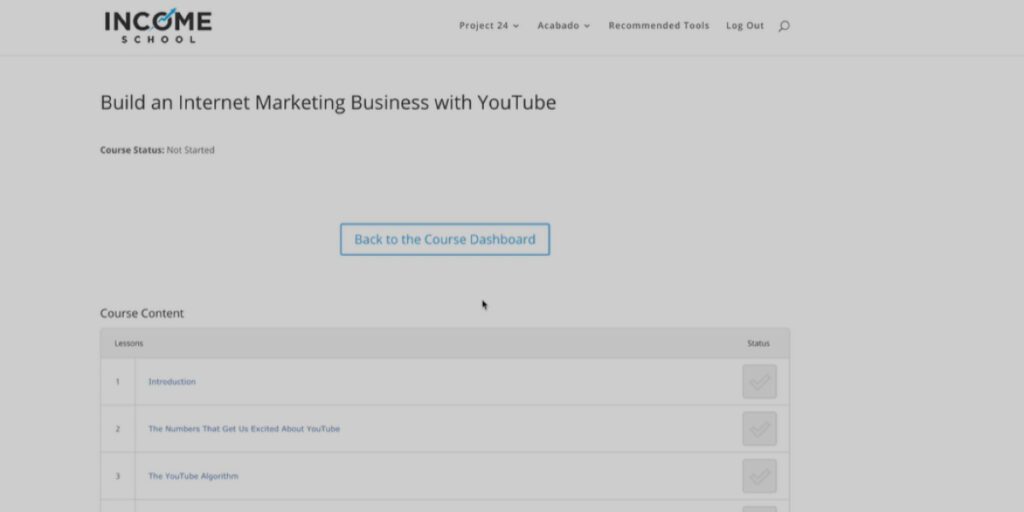Image resolution: width=1024 pixels, height=512 pixels.
Task: Click lesson number 1 cell
Action: (x=118, y=381)
